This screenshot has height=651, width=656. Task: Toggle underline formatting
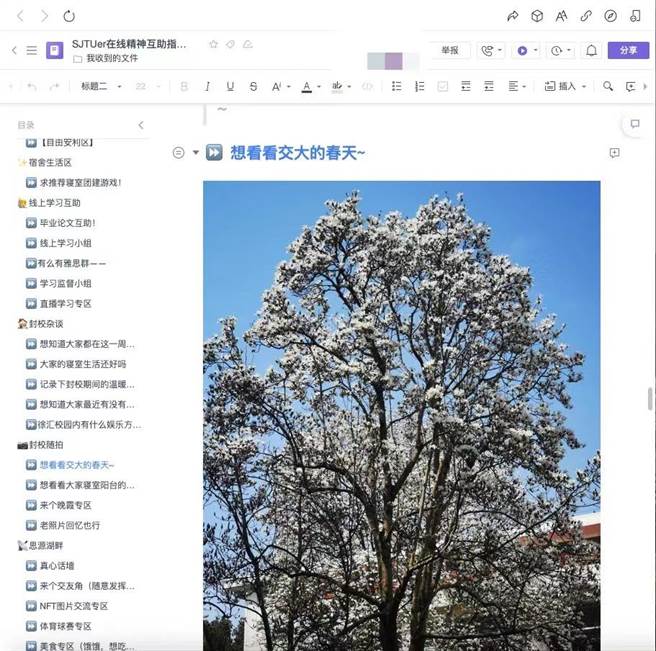click(x=230, y=87)
